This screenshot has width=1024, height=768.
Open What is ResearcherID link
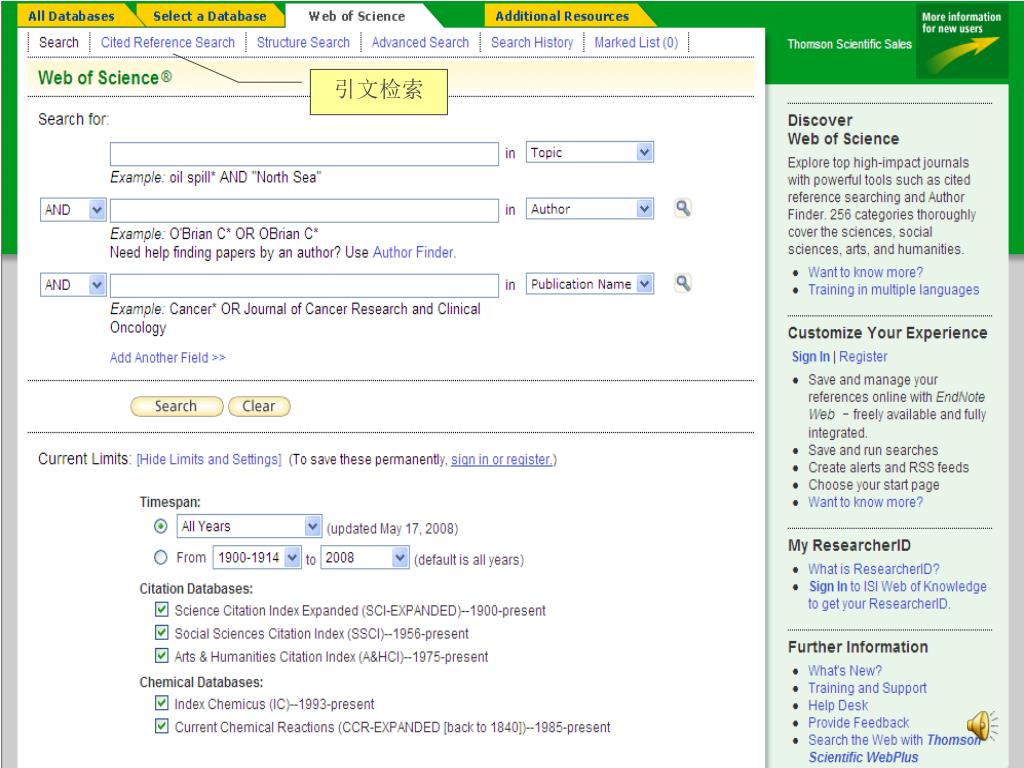point(874,569)
